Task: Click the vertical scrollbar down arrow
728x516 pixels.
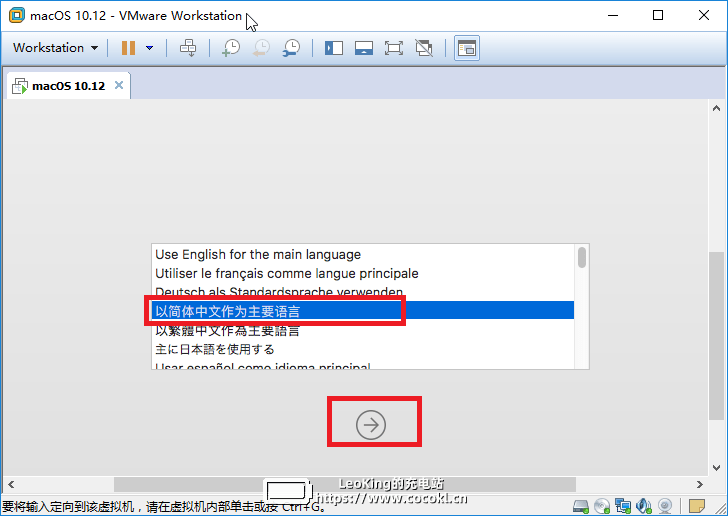Action: (716, 468)
